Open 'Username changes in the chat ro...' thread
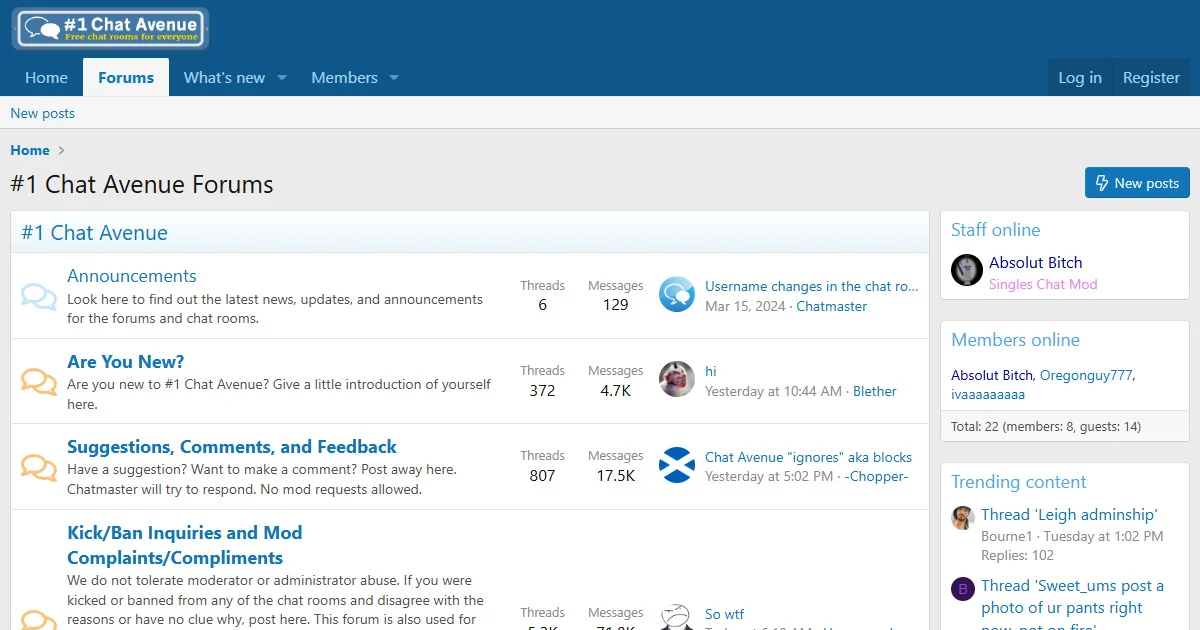 pos(811,286)
